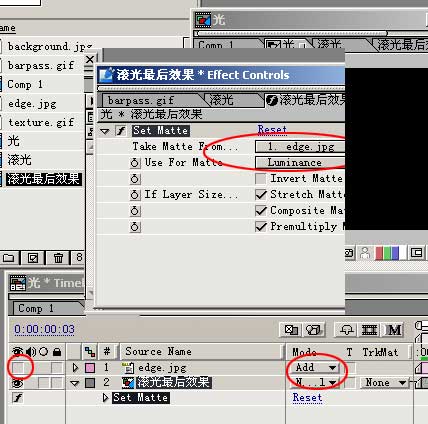
Task: Click Reset link in timeline Set Matte row
Action: [307, 398]
